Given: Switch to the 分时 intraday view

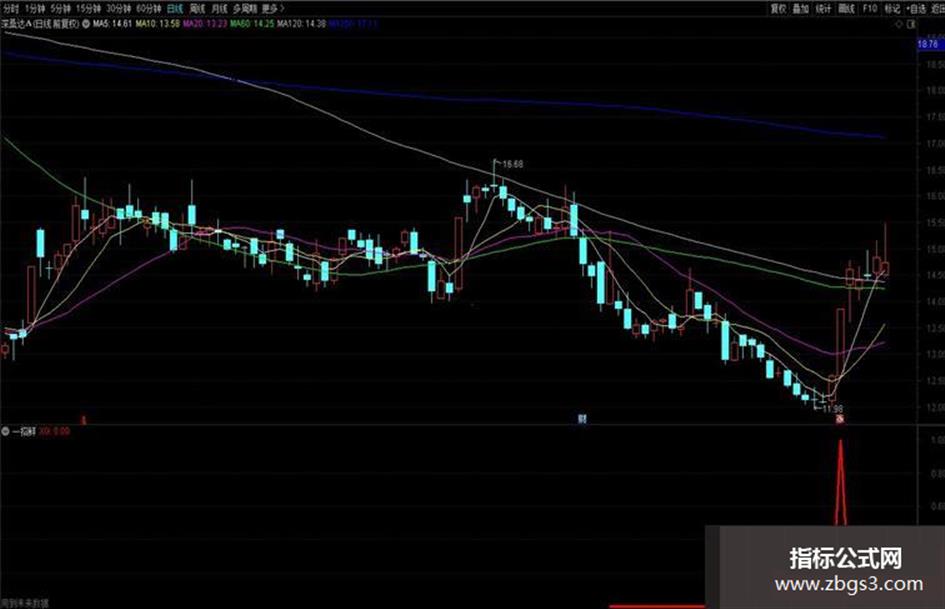Looking at the screenshot, I should coord(11,8).
